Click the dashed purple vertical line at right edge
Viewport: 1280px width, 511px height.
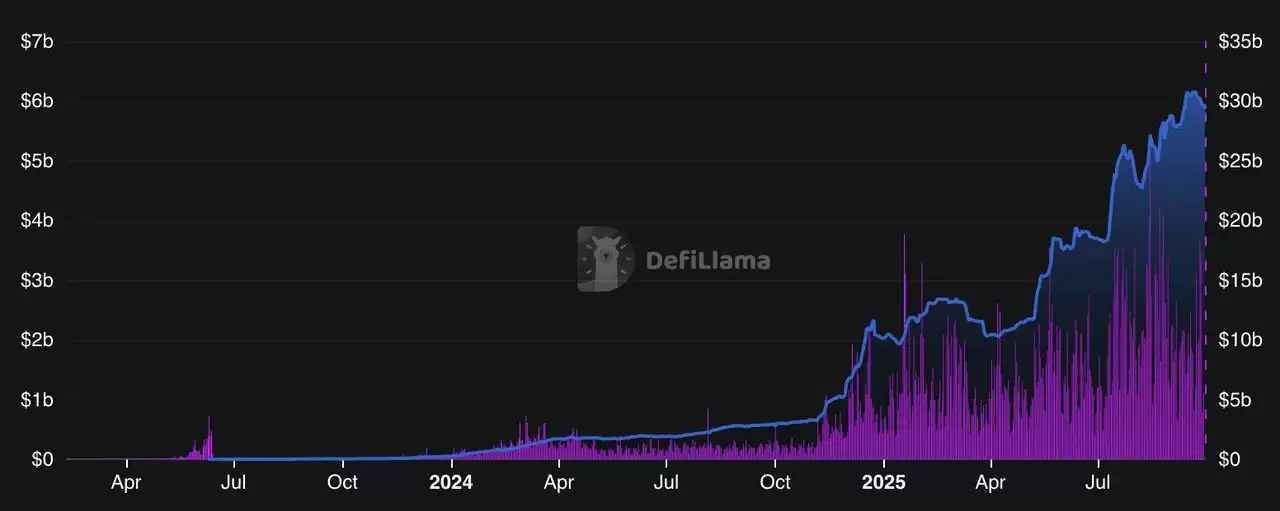coord(1205,250)
